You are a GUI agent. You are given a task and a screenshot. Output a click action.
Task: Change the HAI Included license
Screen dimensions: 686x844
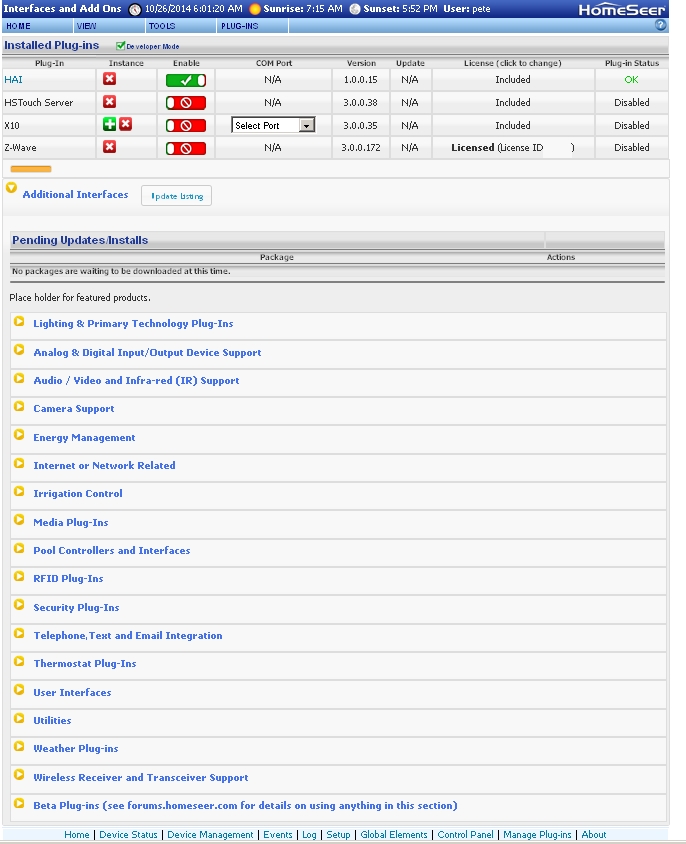pyautogui.click(x=513, y=80)
